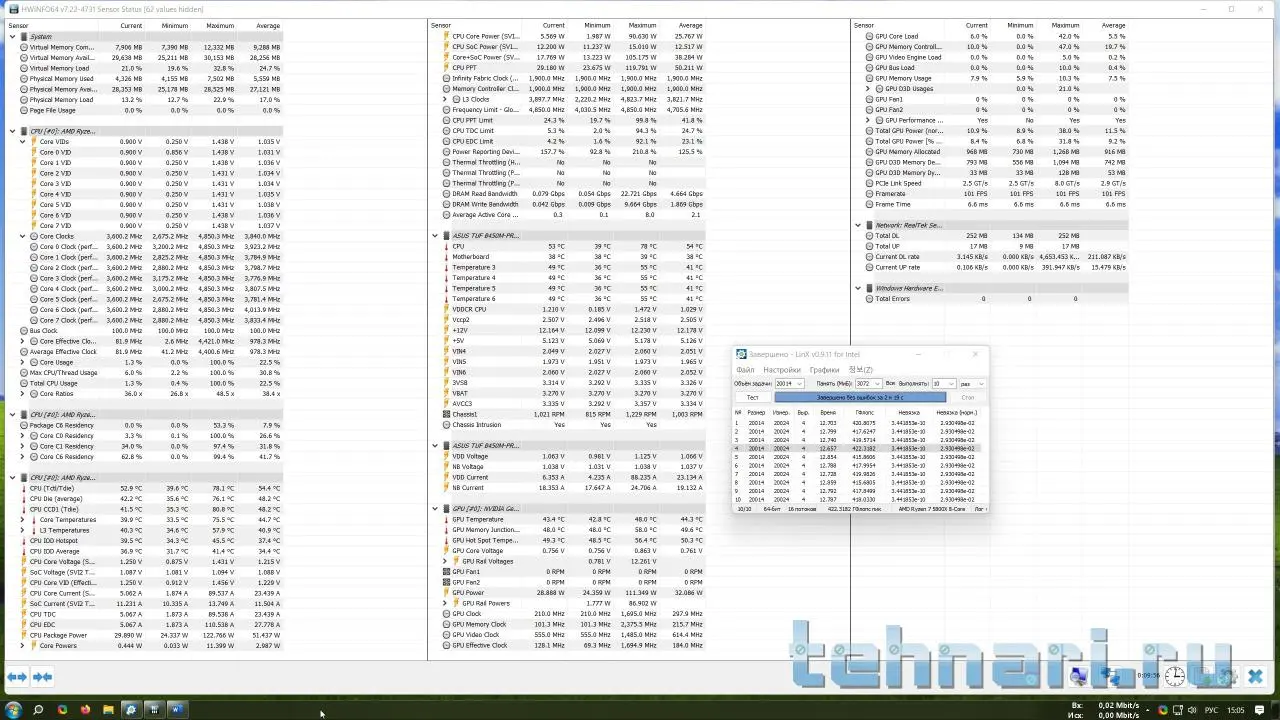
Task: Open Firefox from the taskbar
Action: 85,710
